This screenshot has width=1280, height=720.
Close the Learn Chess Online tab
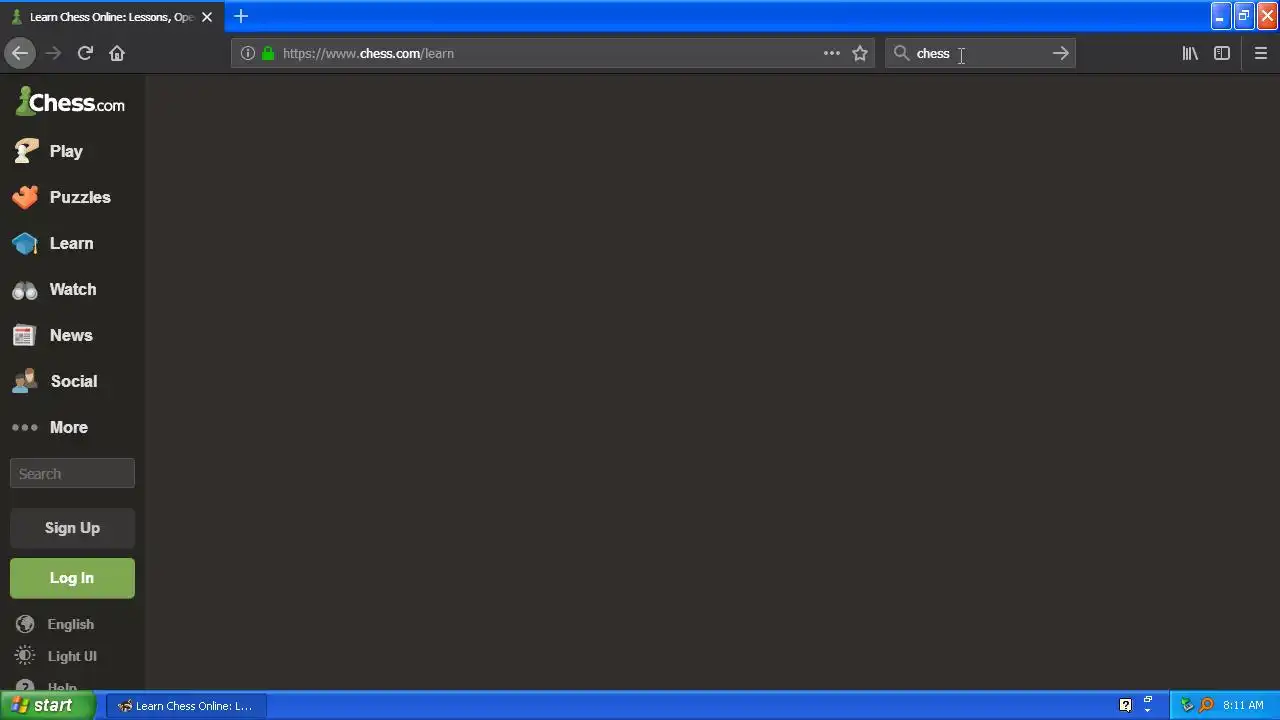tap(207, 17)
